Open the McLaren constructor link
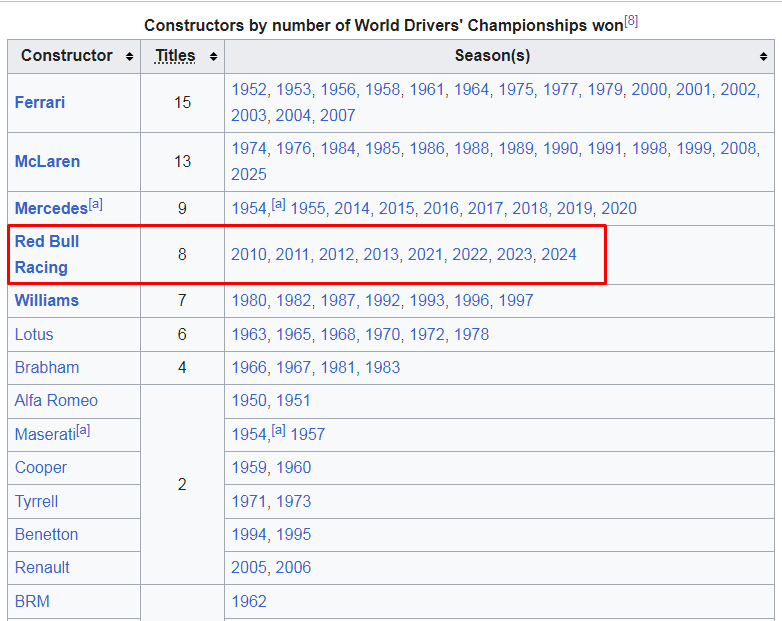Image resolution: width=782 pixels, height=621 pixels. [x=47, y=161]
